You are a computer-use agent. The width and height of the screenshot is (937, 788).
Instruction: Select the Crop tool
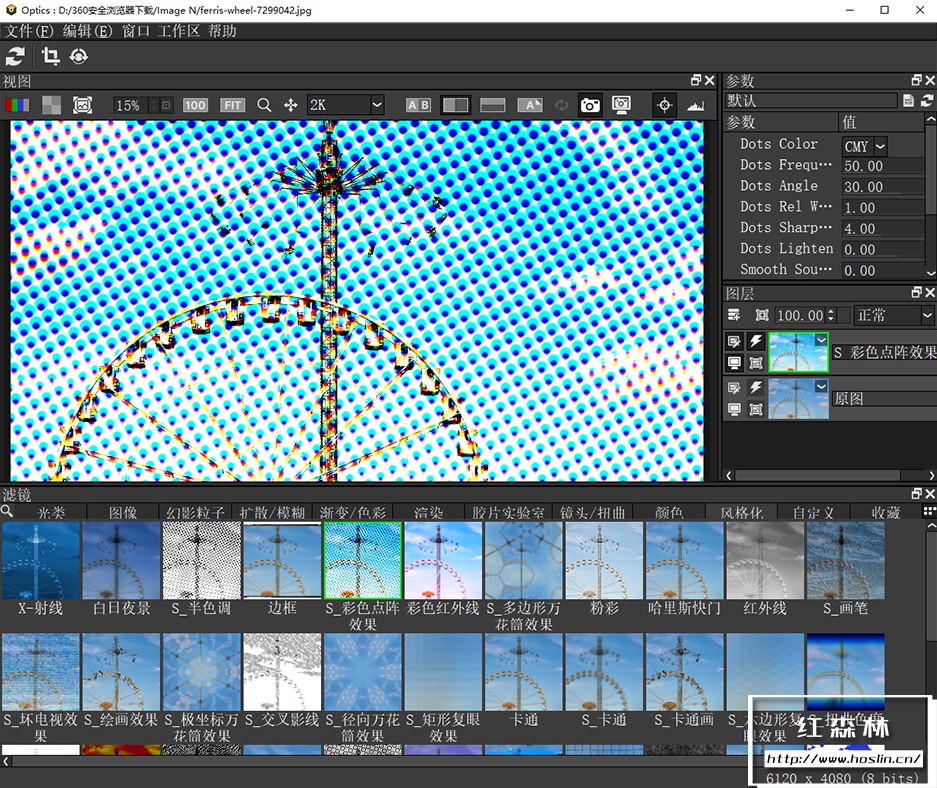click(50, 56)
